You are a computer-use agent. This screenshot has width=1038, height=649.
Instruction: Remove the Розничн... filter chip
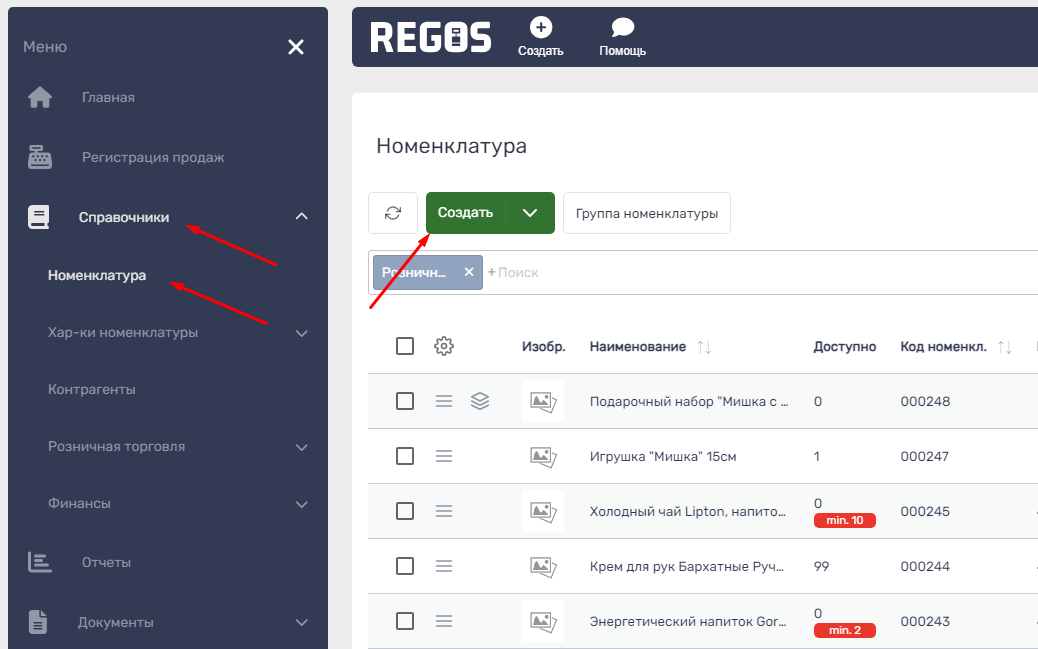tap(468, 272)
